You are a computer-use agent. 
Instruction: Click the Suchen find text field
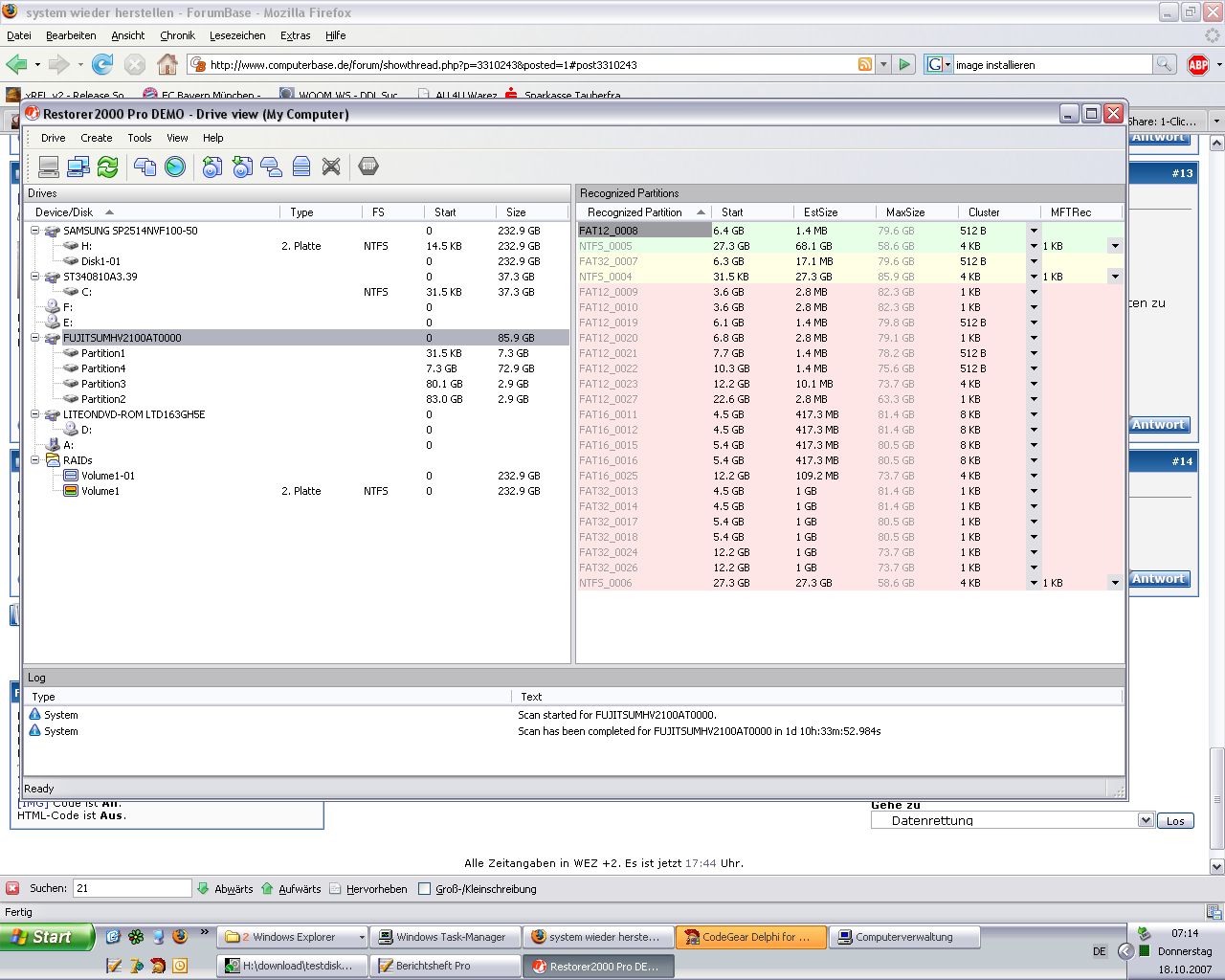click(132, 888)
